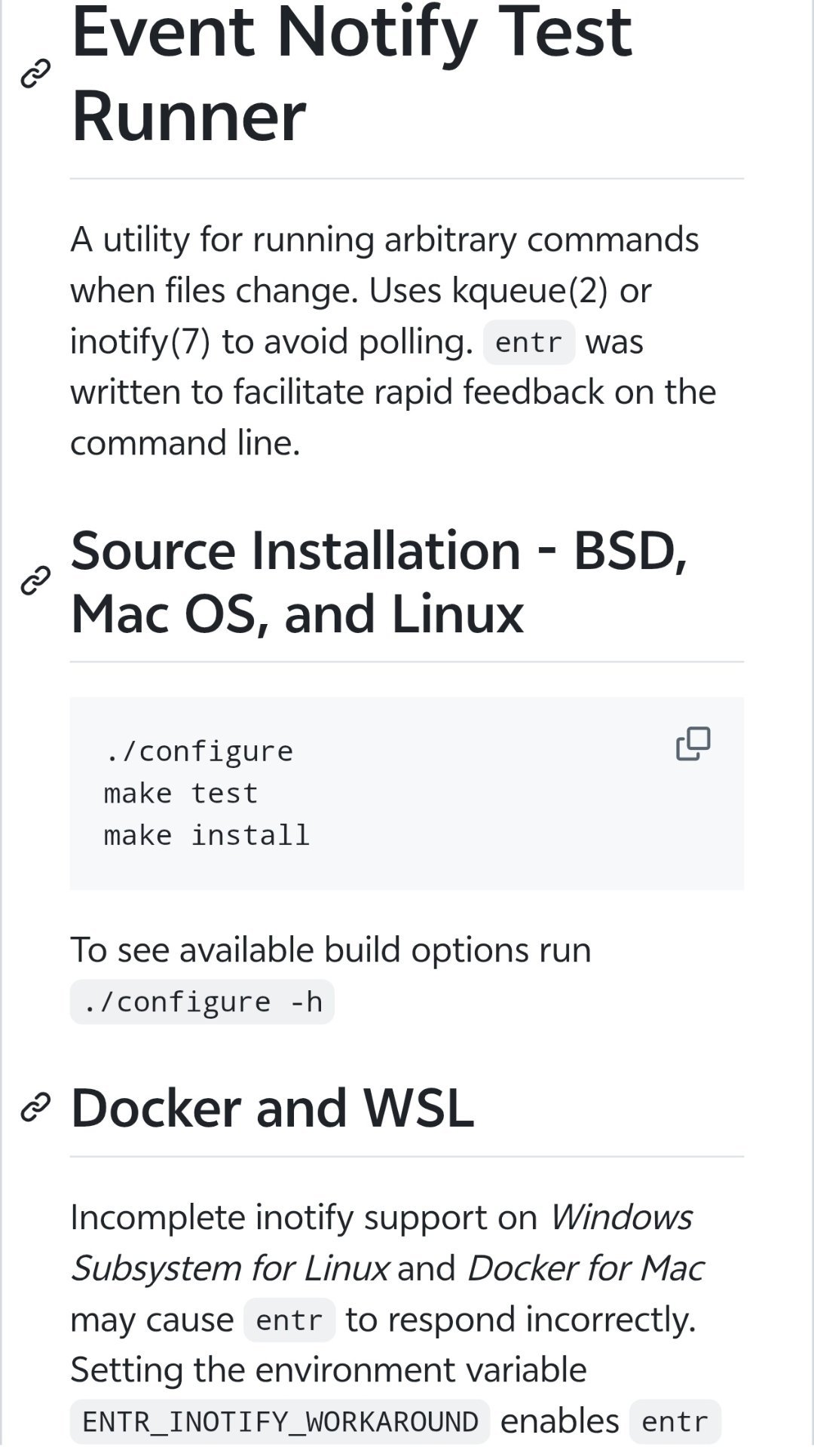
Task: Click the "make test" line in the code block
Action: (181, 794)
